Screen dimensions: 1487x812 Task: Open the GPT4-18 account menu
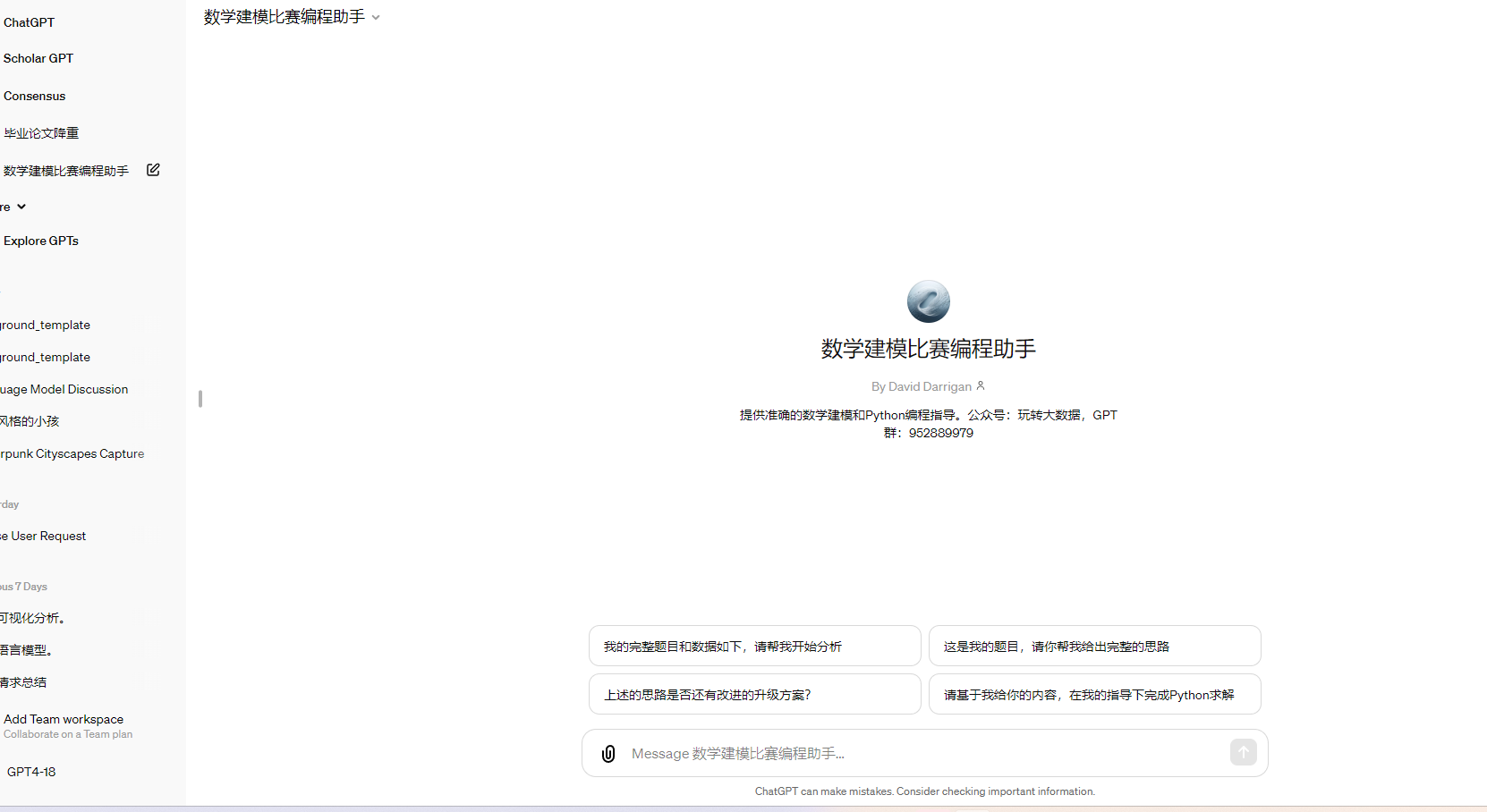click(31, 772)
